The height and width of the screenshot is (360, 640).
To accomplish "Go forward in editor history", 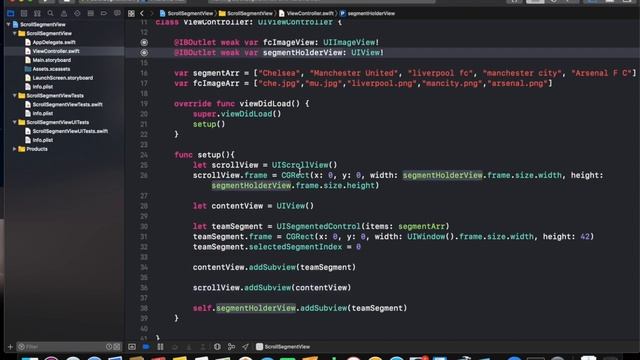I will [x=151, y=13].
